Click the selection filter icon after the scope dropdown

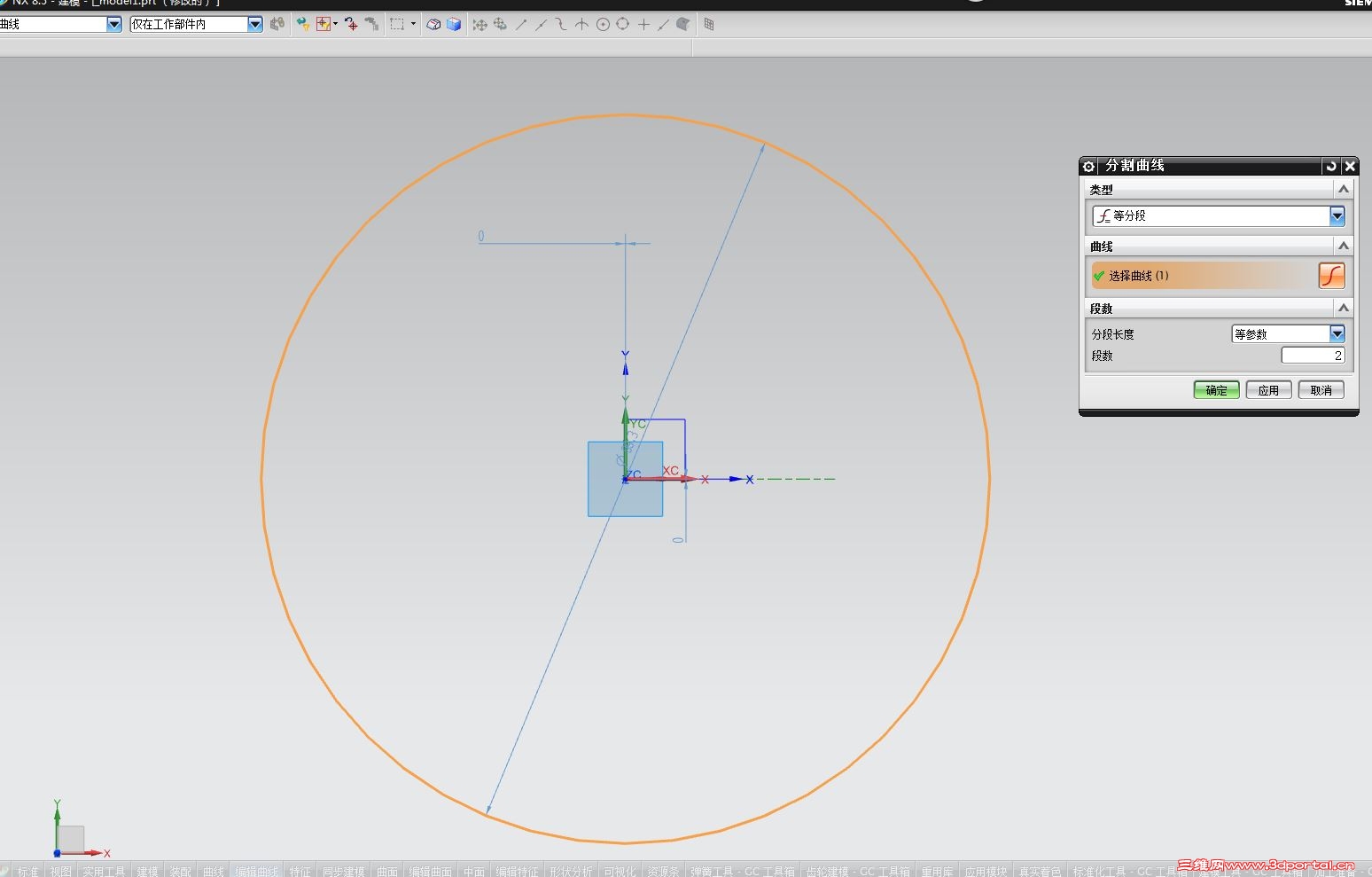277,25
